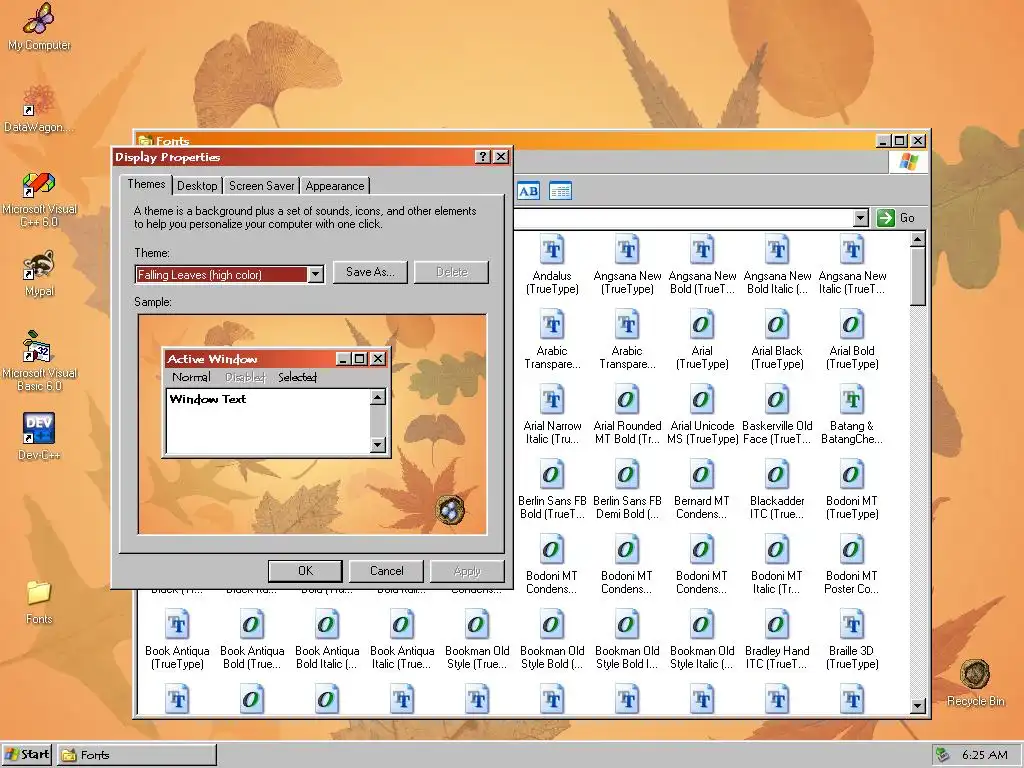Click Fonts window scrollbar down arrow
The image size is (1024, 768).
tap(918, 706)
